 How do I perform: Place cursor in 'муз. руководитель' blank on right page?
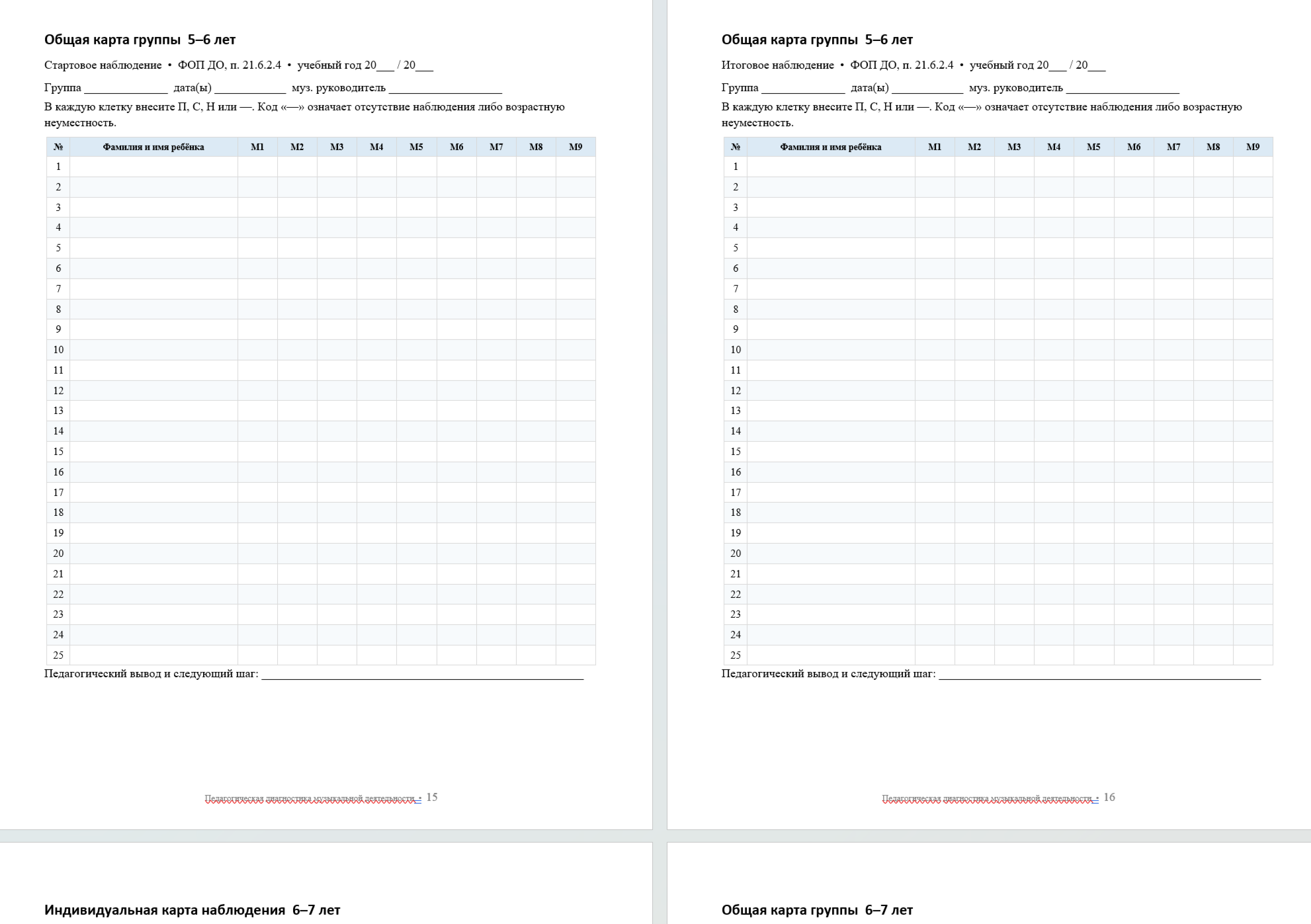pos(1122,89)
